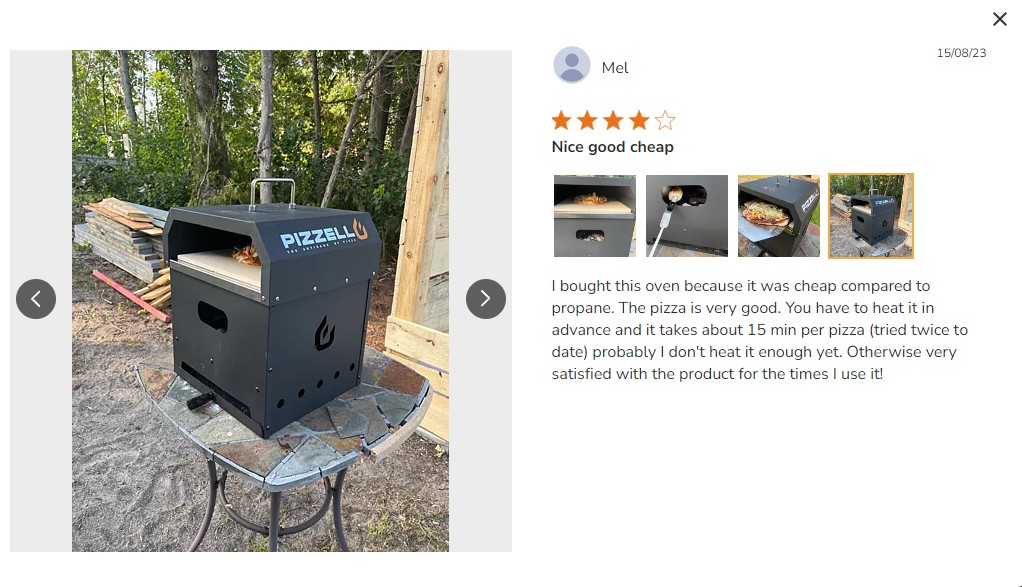Click the review title Nice good cheap
The width and height of the screenshot is (1022, 587).
point(612,147)
